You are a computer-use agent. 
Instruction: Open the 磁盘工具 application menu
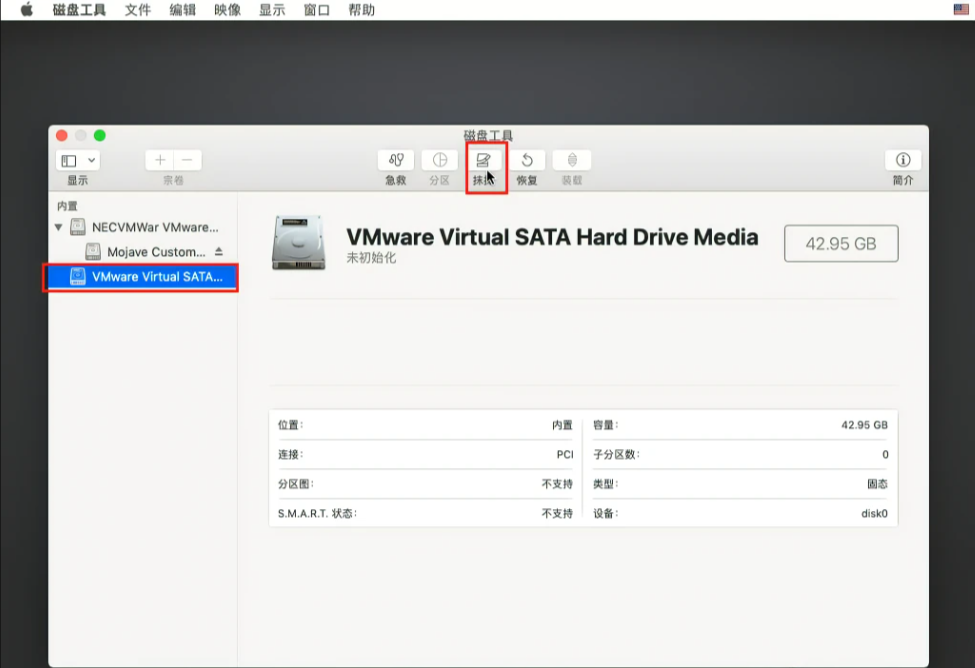[79, 10]
